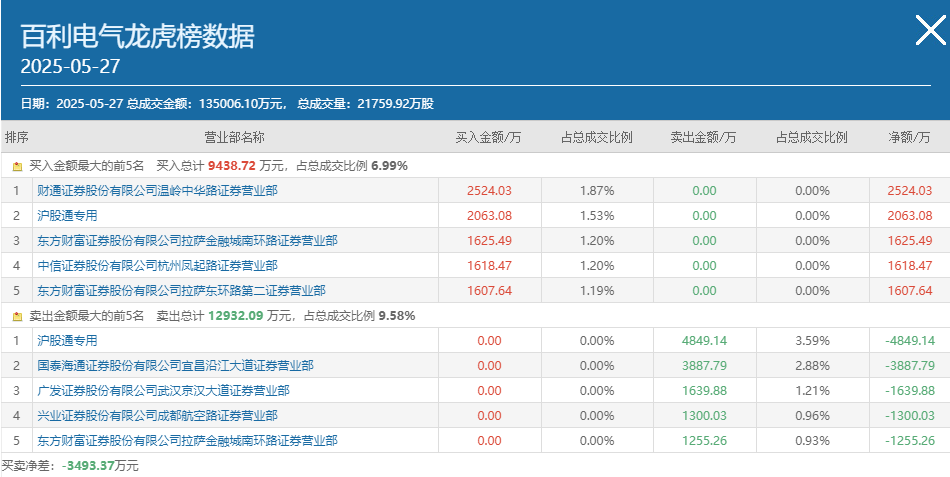Click net amount -3887.79 cell
This screenshot has height=477, width=950.
(x=910, y=366)
